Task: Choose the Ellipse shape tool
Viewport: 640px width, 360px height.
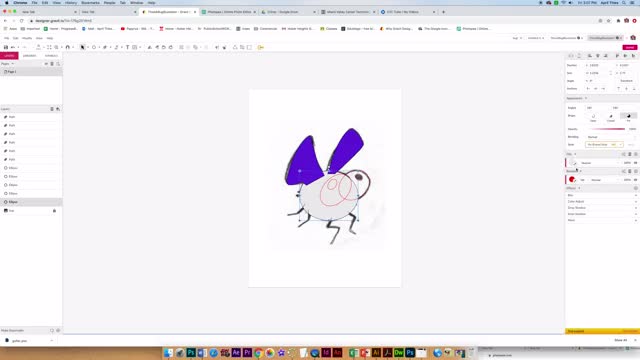Action: 94,47
